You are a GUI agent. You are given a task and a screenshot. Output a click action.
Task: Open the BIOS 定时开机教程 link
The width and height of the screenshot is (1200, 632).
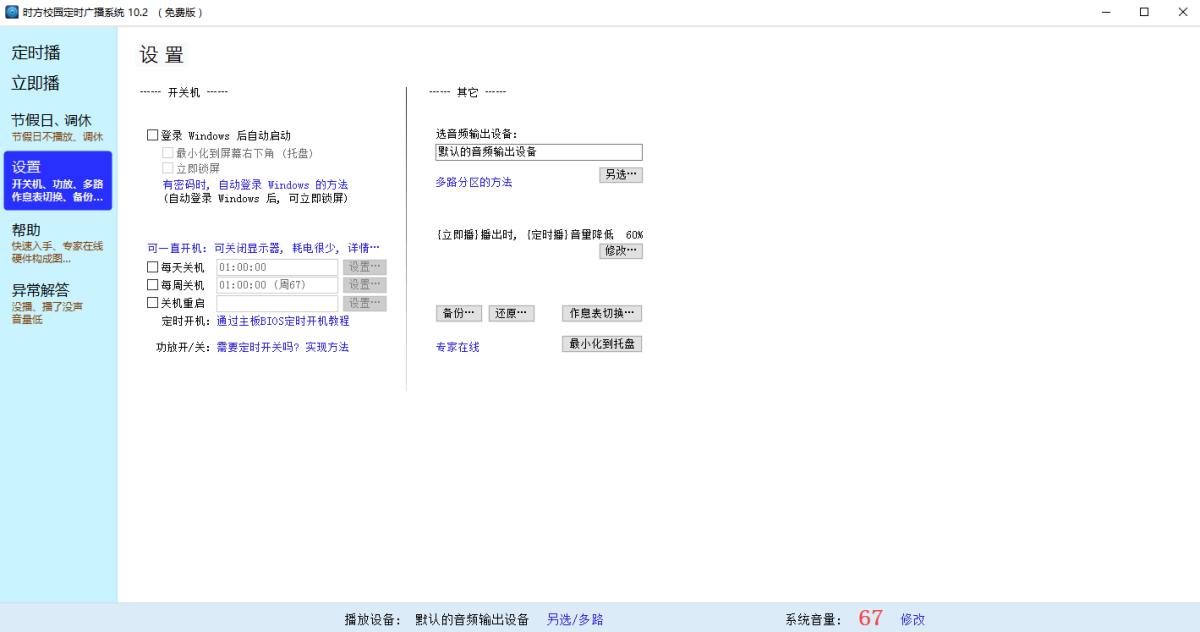click(281, 321)
